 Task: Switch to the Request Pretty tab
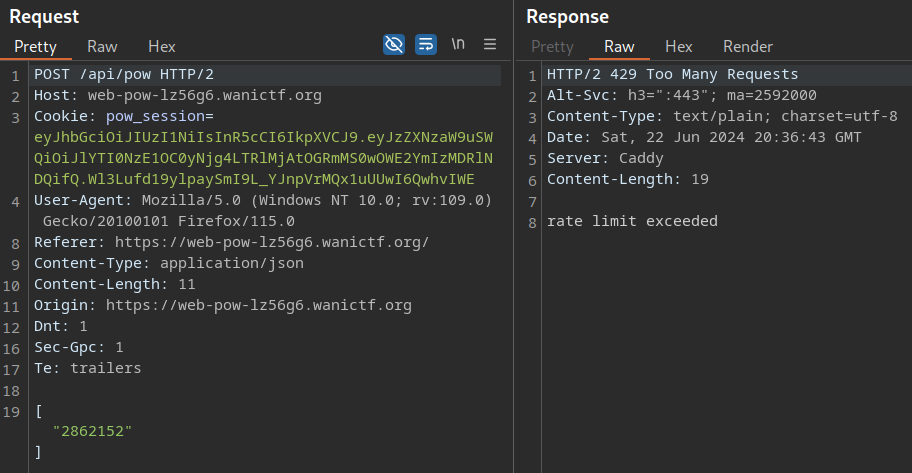(x=35, y=46)
